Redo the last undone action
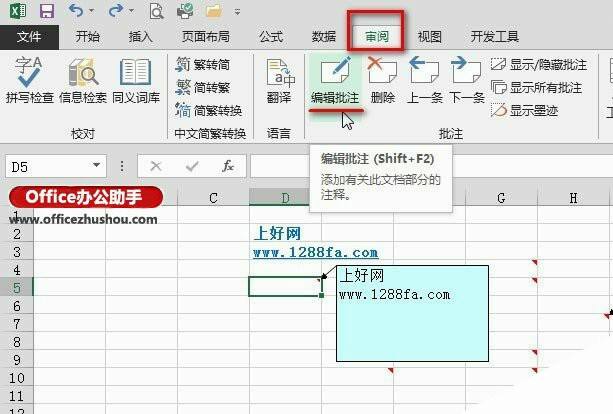Screen dimensions: 613x414 coord(115,11)
